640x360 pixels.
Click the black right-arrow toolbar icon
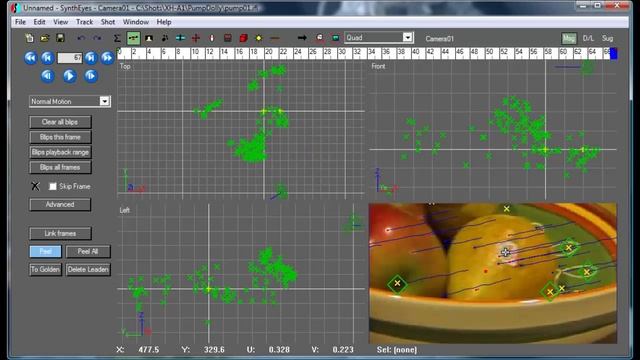click(x=302, y=38)
